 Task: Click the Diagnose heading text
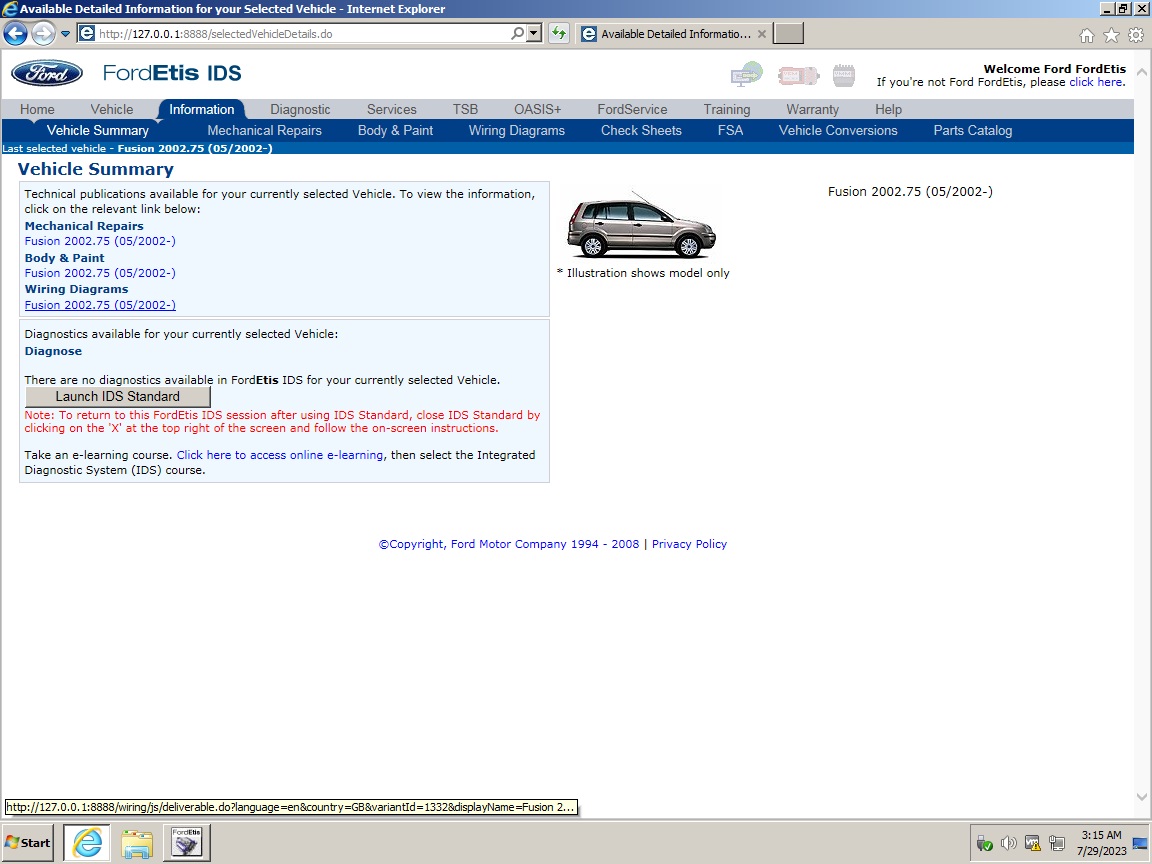(x=54, y=351)
